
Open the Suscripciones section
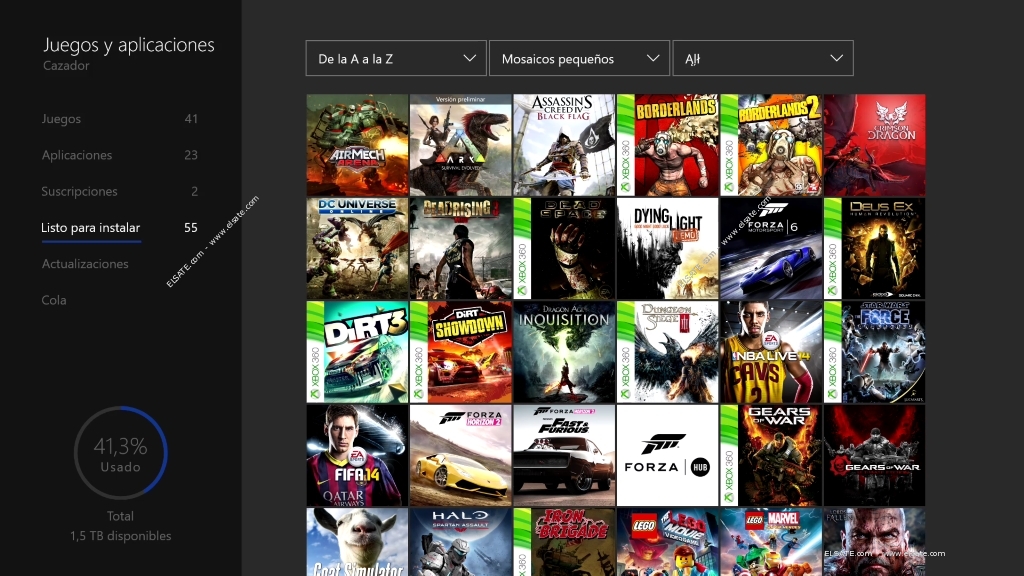pyautogui.click(x=120, y=191)
